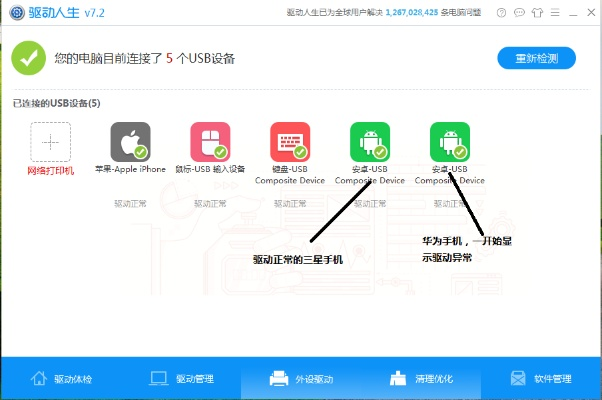Click 驱动正常 status under Apple iPhone
Image resolution: width=602 pixels, height=400 pixels.
(131, 204)
